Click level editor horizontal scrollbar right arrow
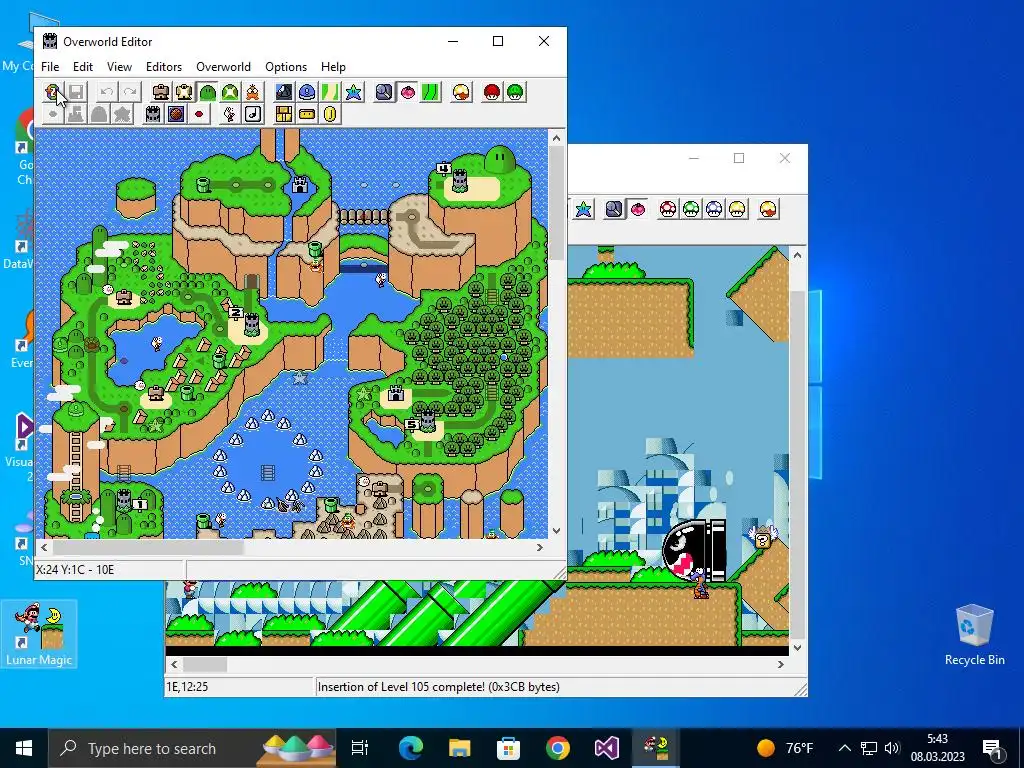 coord(780,664)
